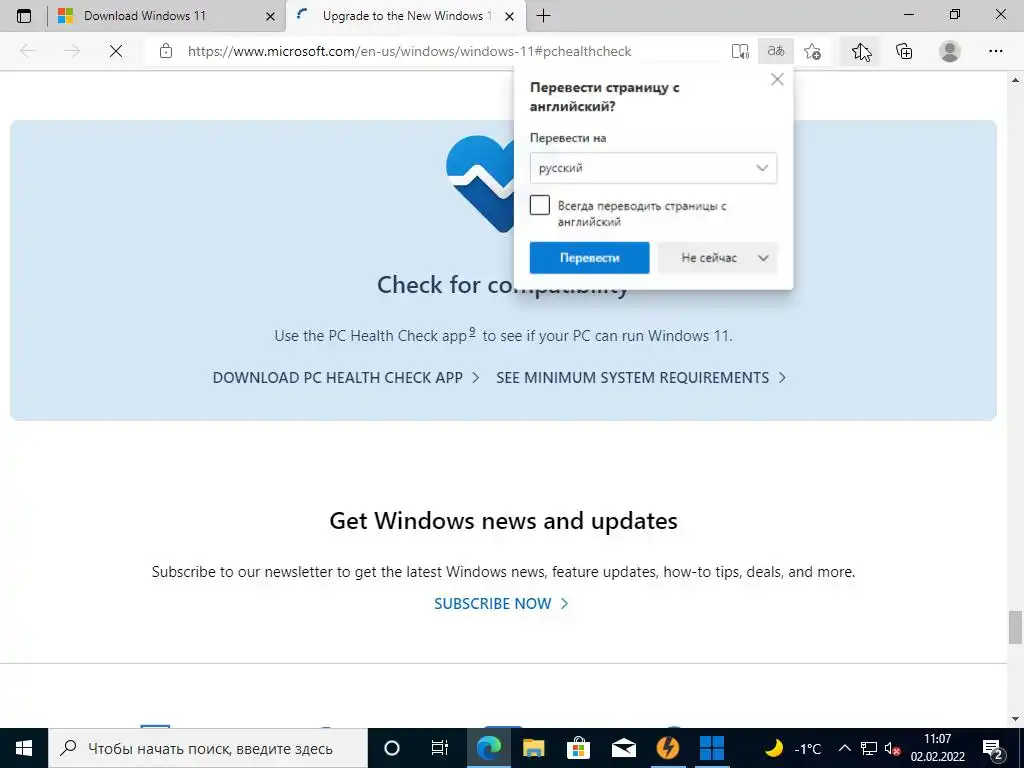Open the Collections icon

pyautogui.click(x=904, y=51)
